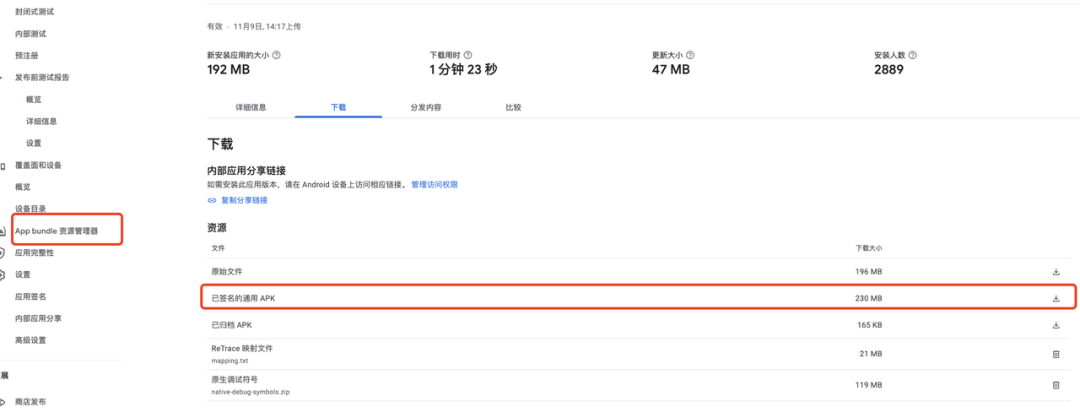This screenshot has width=1080, height=418.
Task: Open help for 更新大小
Action: (x=690, y=55)
